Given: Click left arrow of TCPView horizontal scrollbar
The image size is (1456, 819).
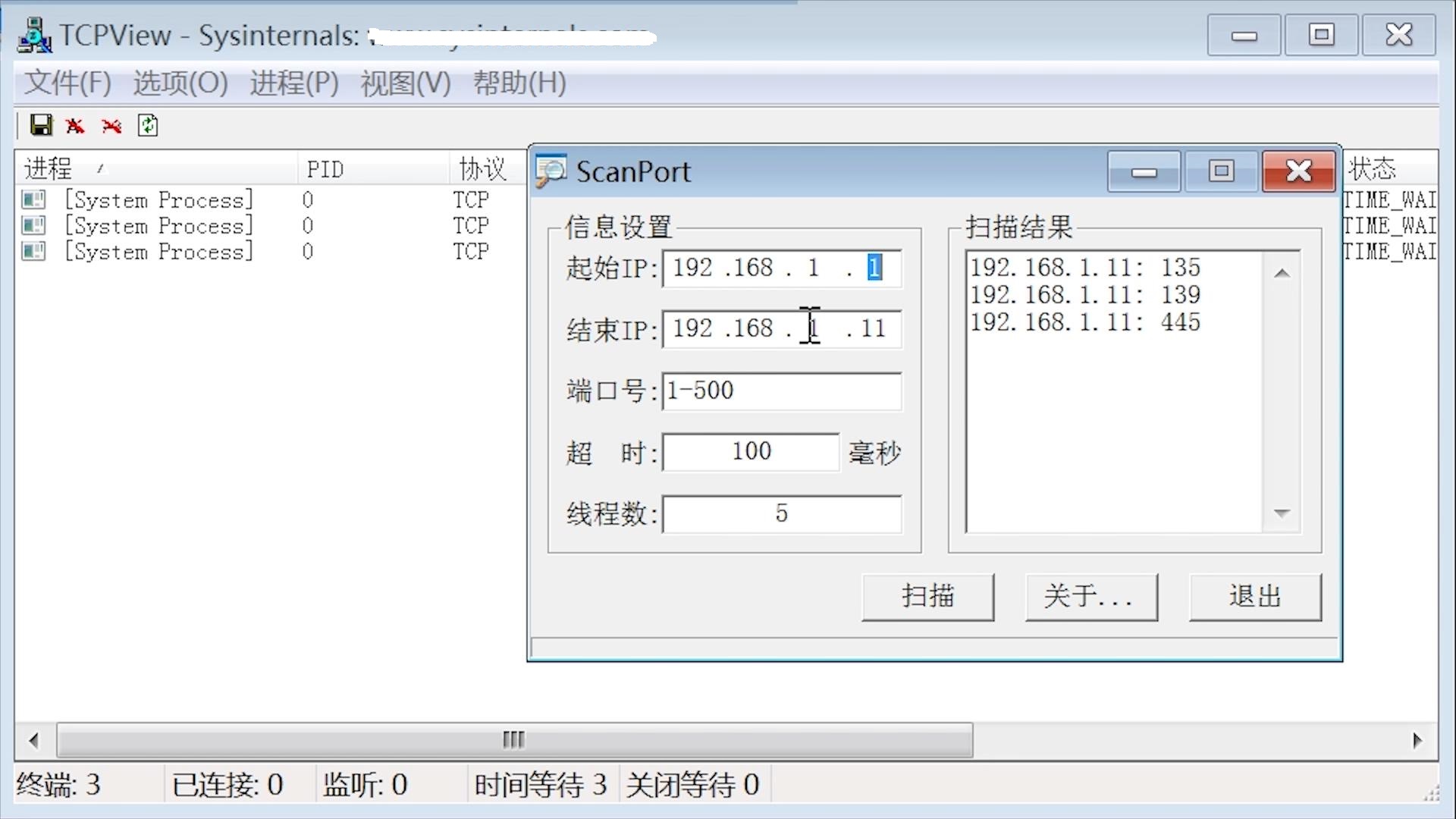Looking at the screenshot, I should pos(33,740).
